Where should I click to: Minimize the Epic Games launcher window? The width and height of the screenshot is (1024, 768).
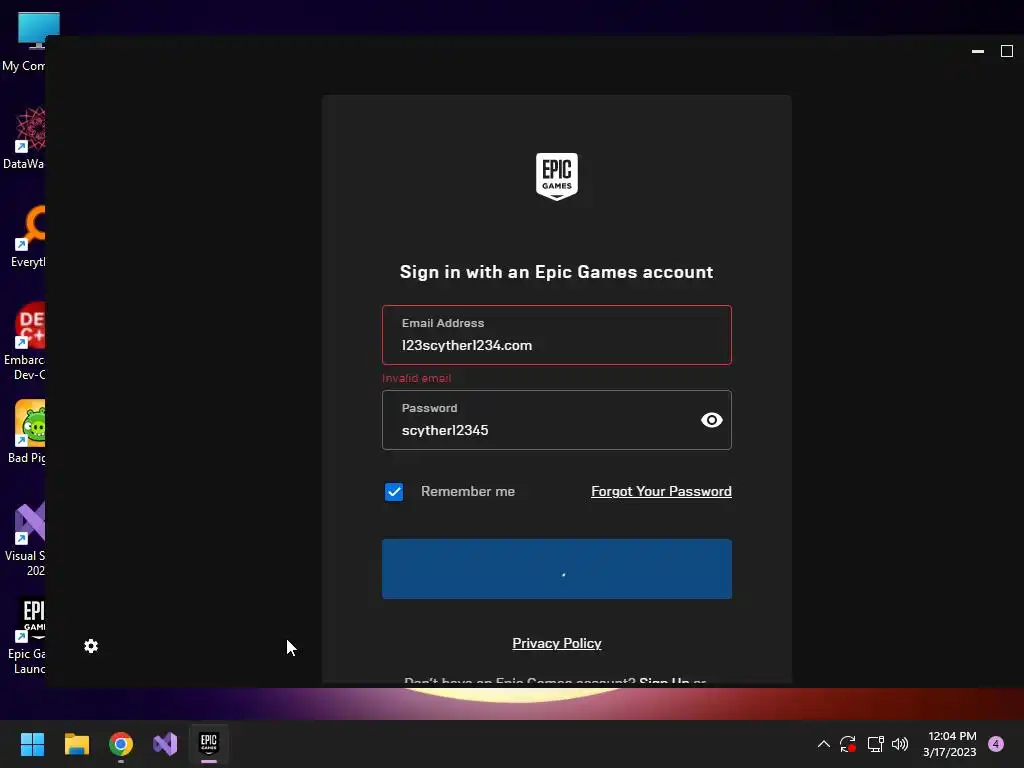click(978, 51)
